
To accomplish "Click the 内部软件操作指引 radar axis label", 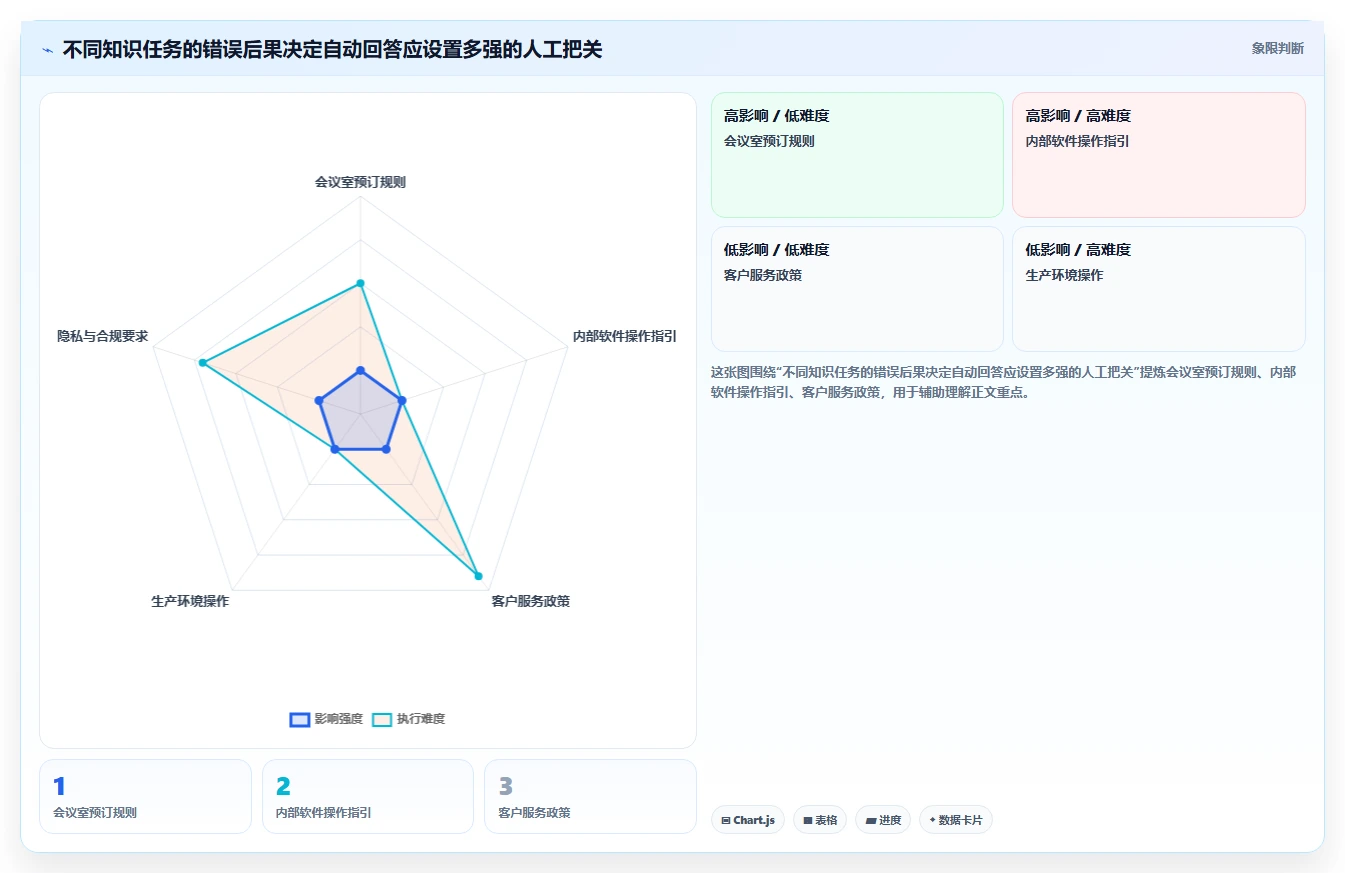I will pos(625,336).
